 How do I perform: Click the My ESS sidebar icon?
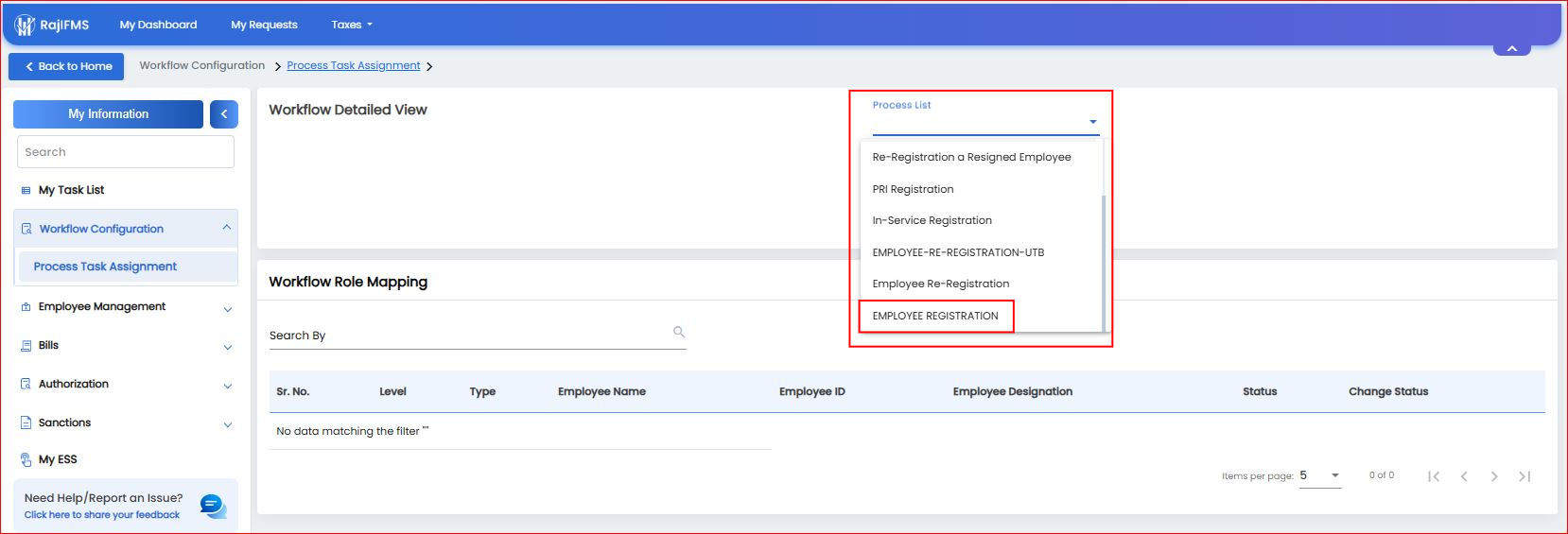(x=26, y=460)
